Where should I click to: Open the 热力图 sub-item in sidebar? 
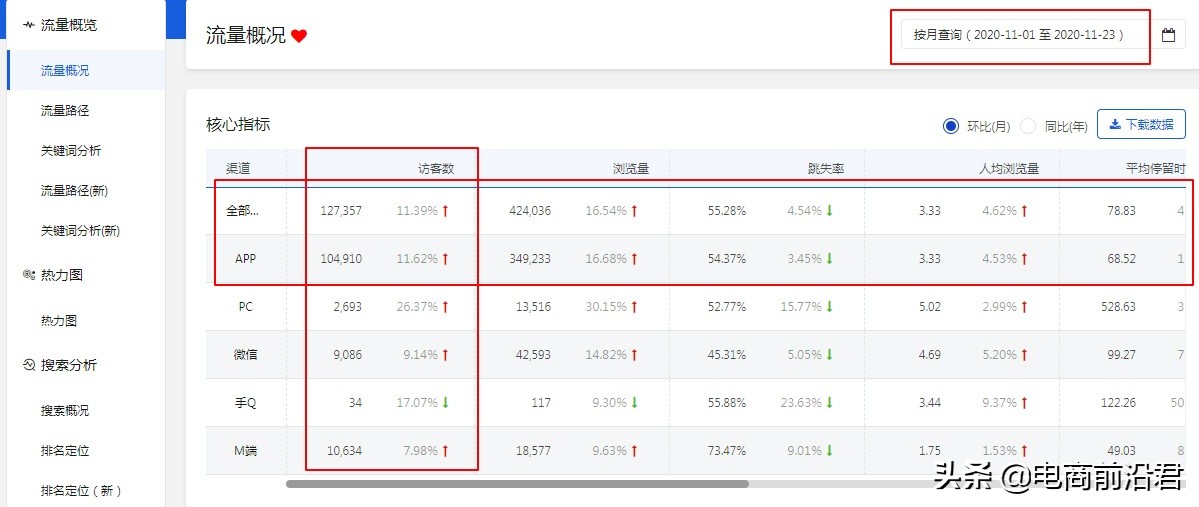tap(59, 320)
